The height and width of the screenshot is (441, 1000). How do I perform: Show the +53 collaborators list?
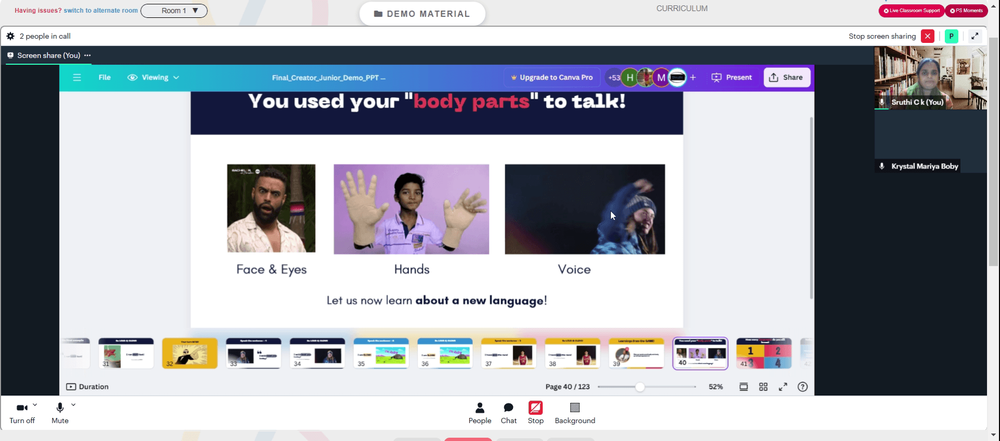click(x=614, y=78)
